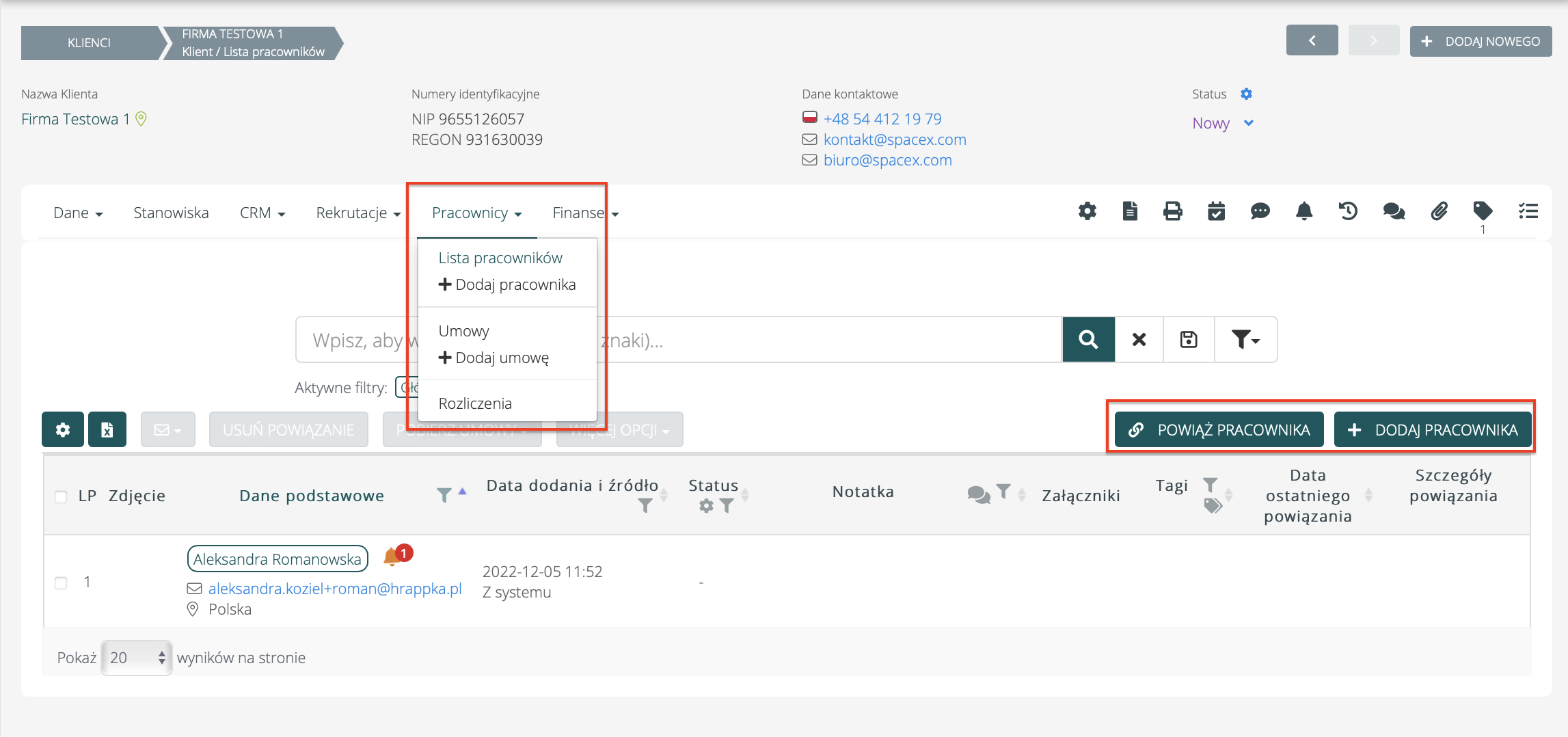Open the Stanowiska tab
Viewport: 1568px width, 737px height.
point(171,213)
